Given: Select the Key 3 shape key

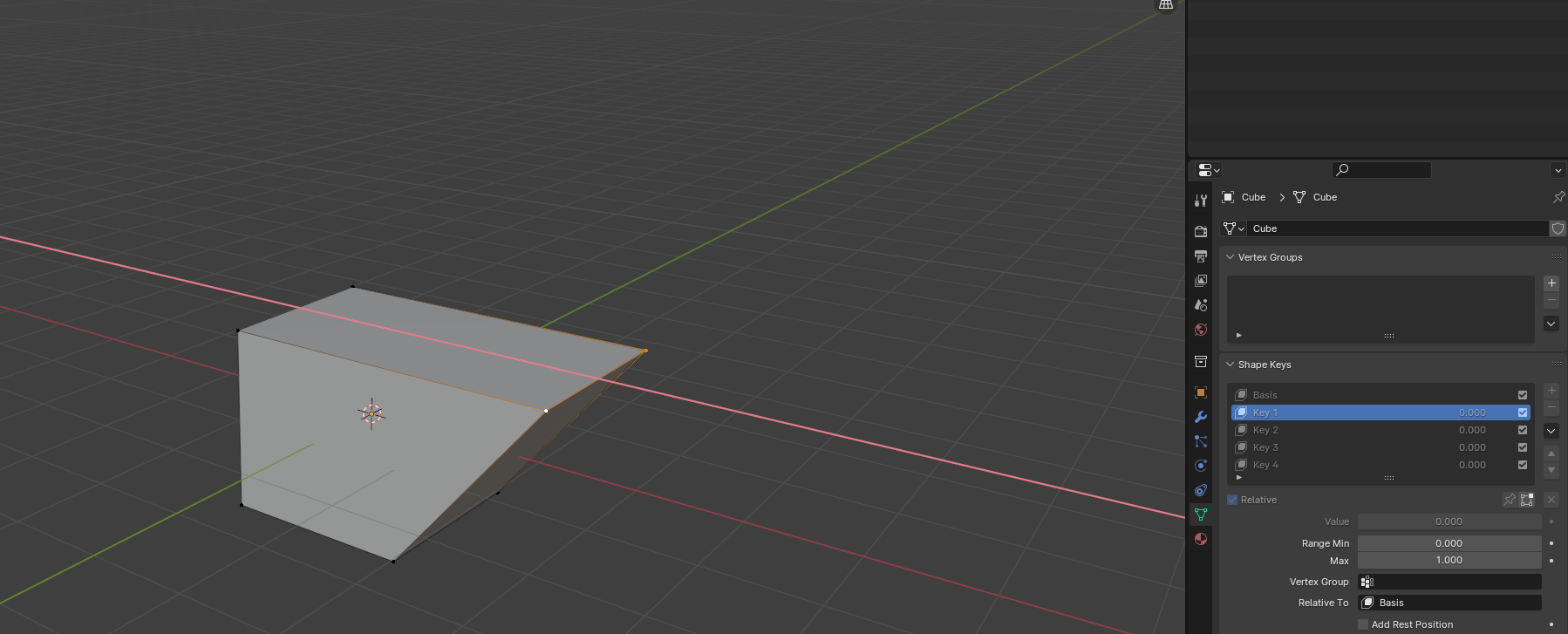Looking at the screenshot, I should point(1381,447).
